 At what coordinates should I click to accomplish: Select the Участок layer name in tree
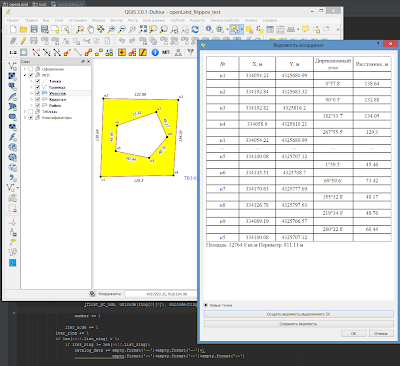[x=57, y=93]
